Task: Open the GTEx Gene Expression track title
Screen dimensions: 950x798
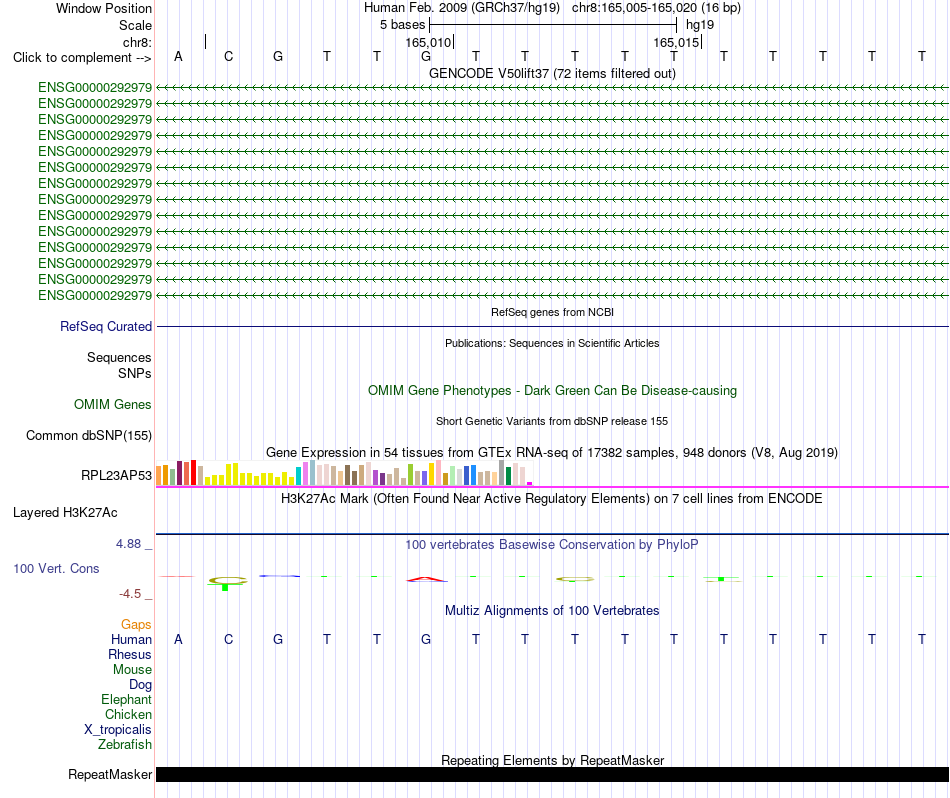Action: tap(552, 453)
